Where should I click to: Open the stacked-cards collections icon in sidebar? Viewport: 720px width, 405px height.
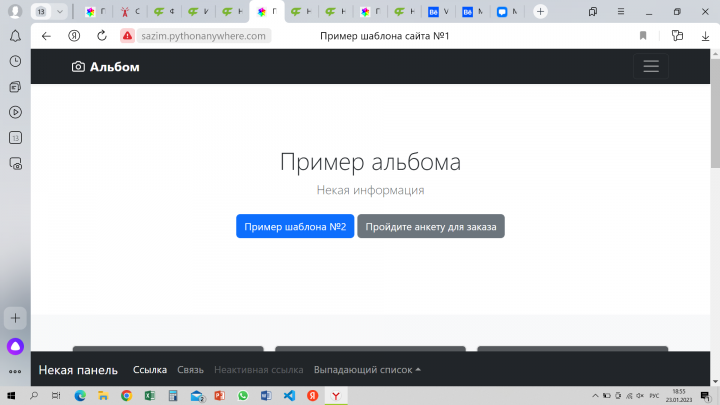tap(15, 87)
